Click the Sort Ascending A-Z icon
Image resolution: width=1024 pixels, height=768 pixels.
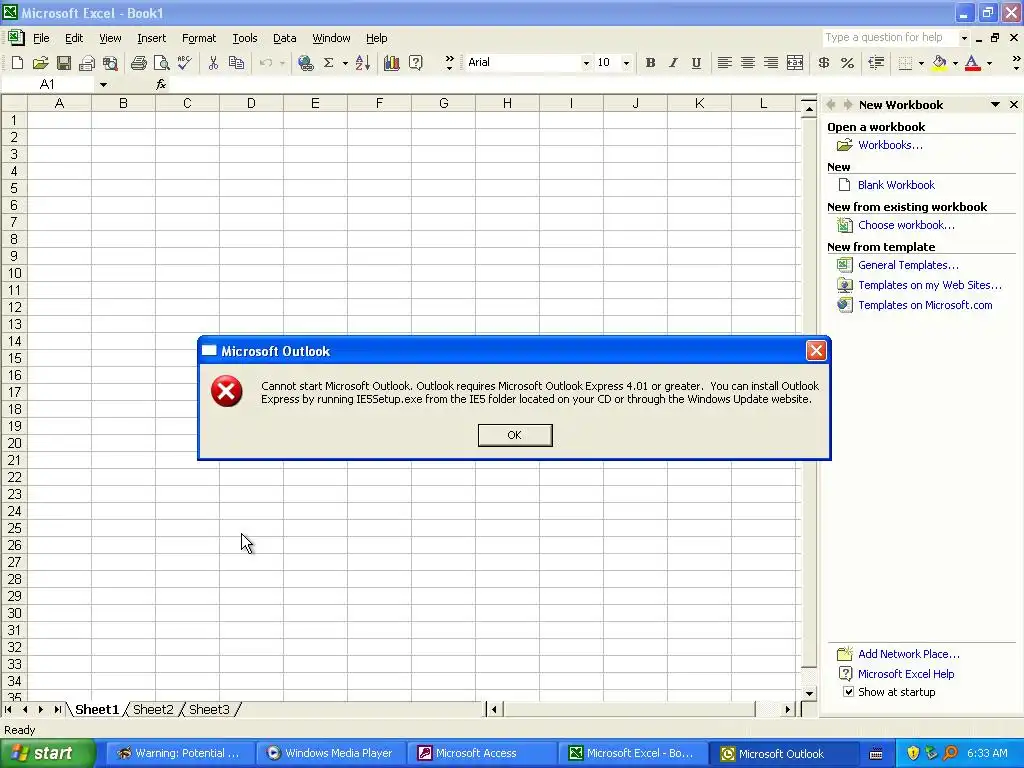(362, 63)
